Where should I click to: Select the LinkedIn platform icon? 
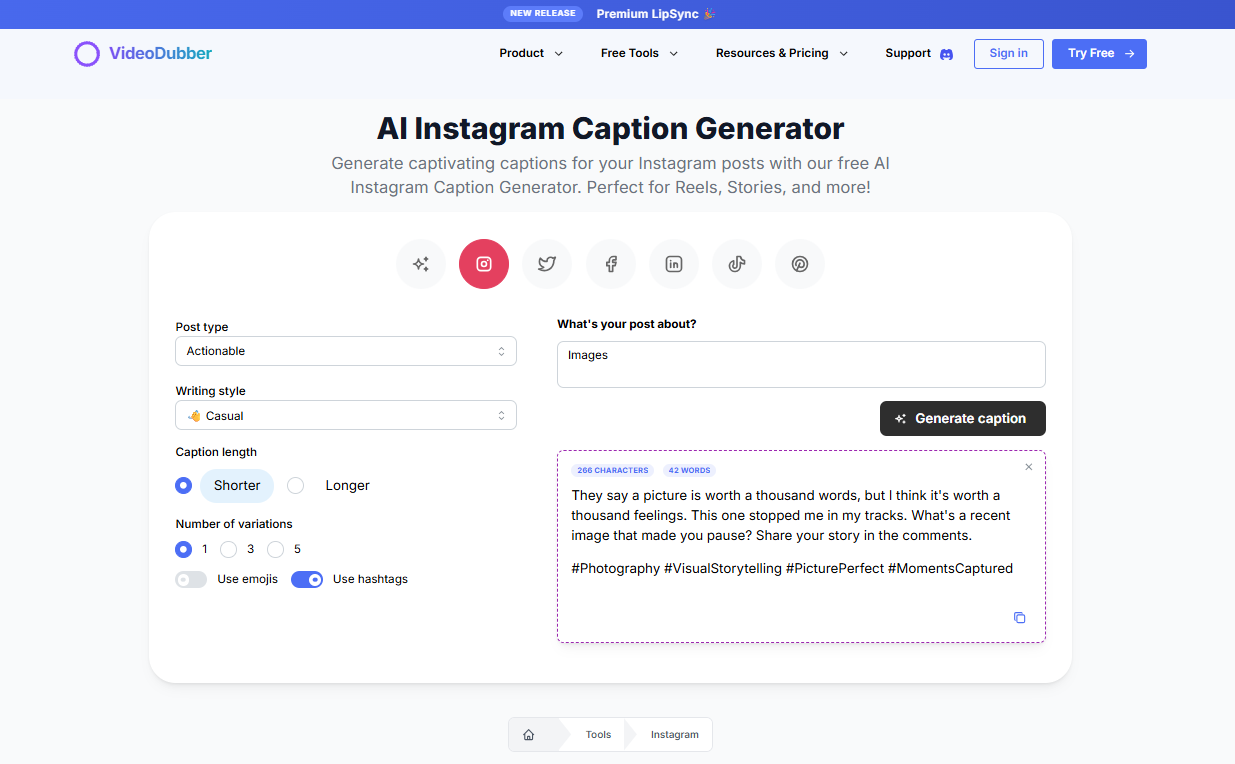(674, 264)
